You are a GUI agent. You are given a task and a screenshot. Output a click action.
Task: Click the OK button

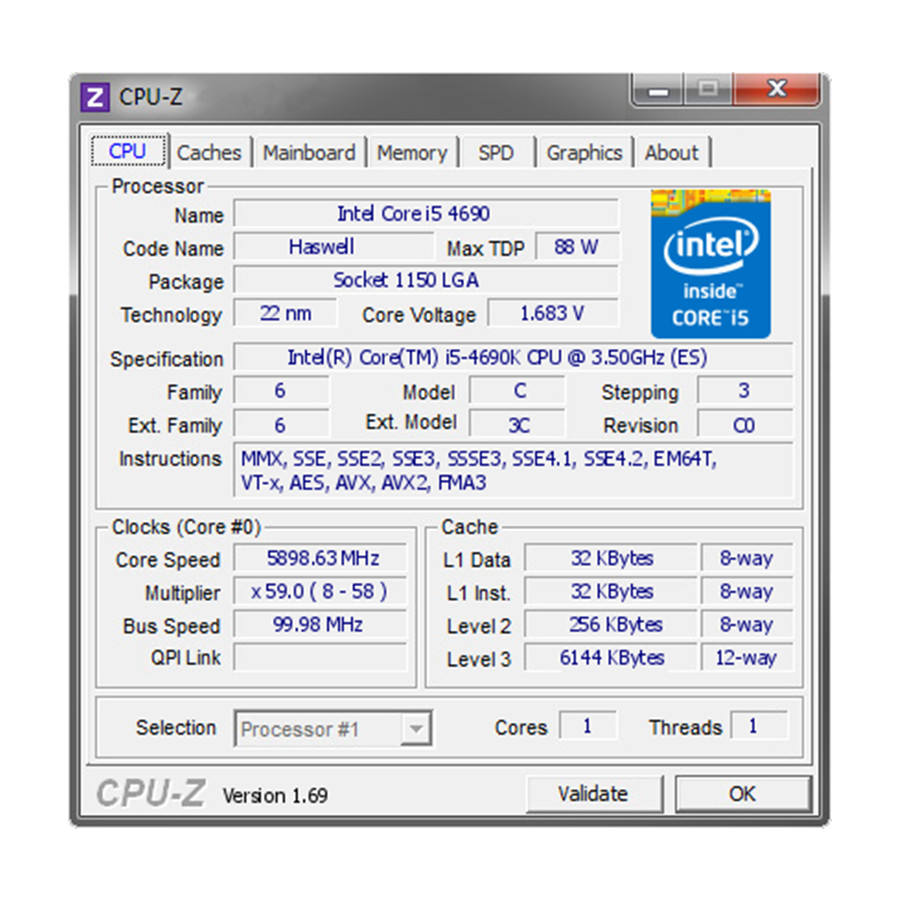click(x=743, y=794)
